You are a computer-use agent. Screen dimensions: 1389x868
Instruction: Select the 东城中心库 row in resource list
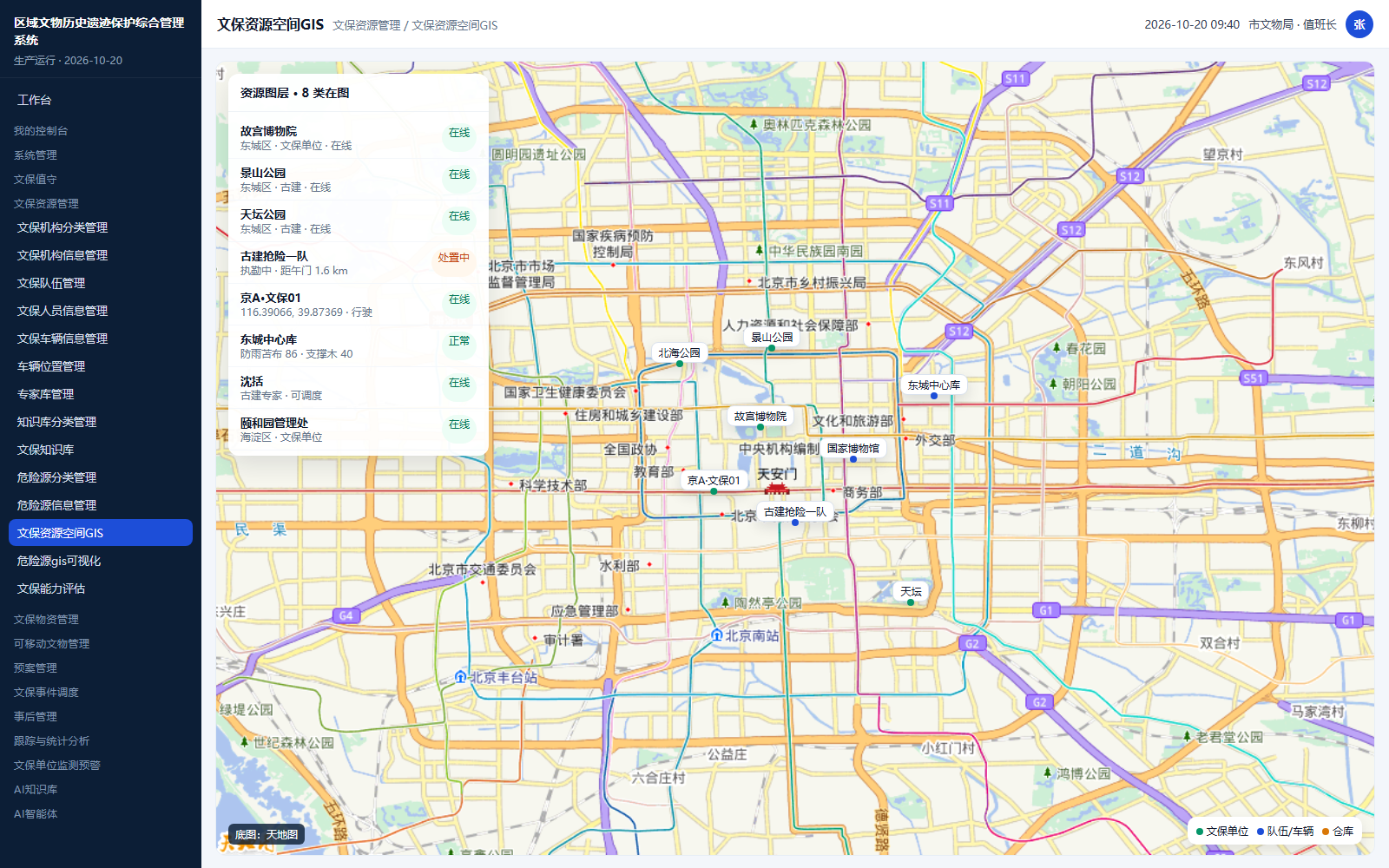[x=359, y=346]
